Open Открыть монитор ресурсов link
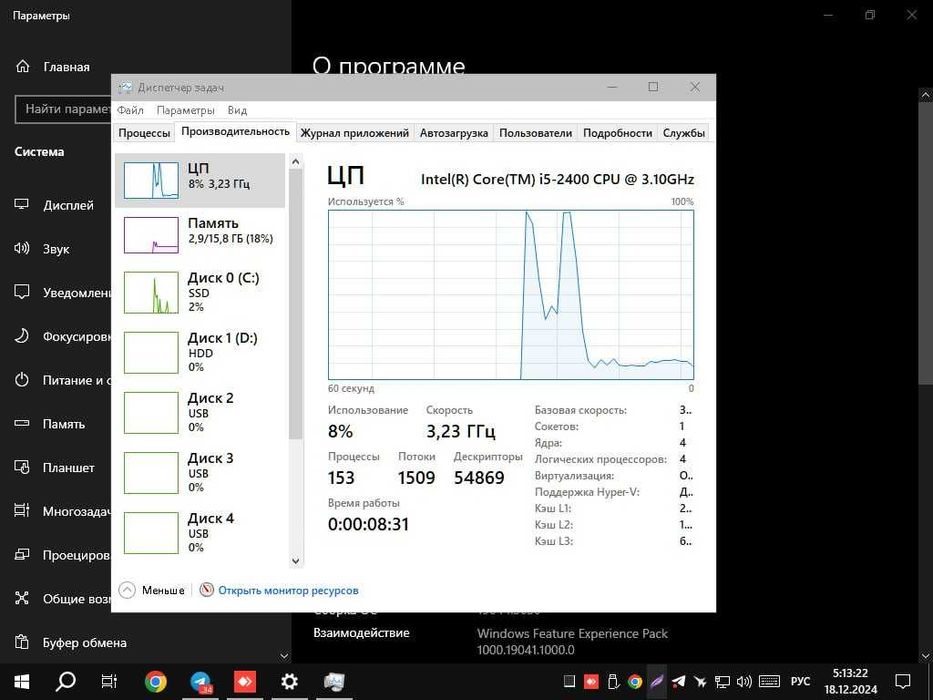The image size is (933, 700). pos(288,590)
